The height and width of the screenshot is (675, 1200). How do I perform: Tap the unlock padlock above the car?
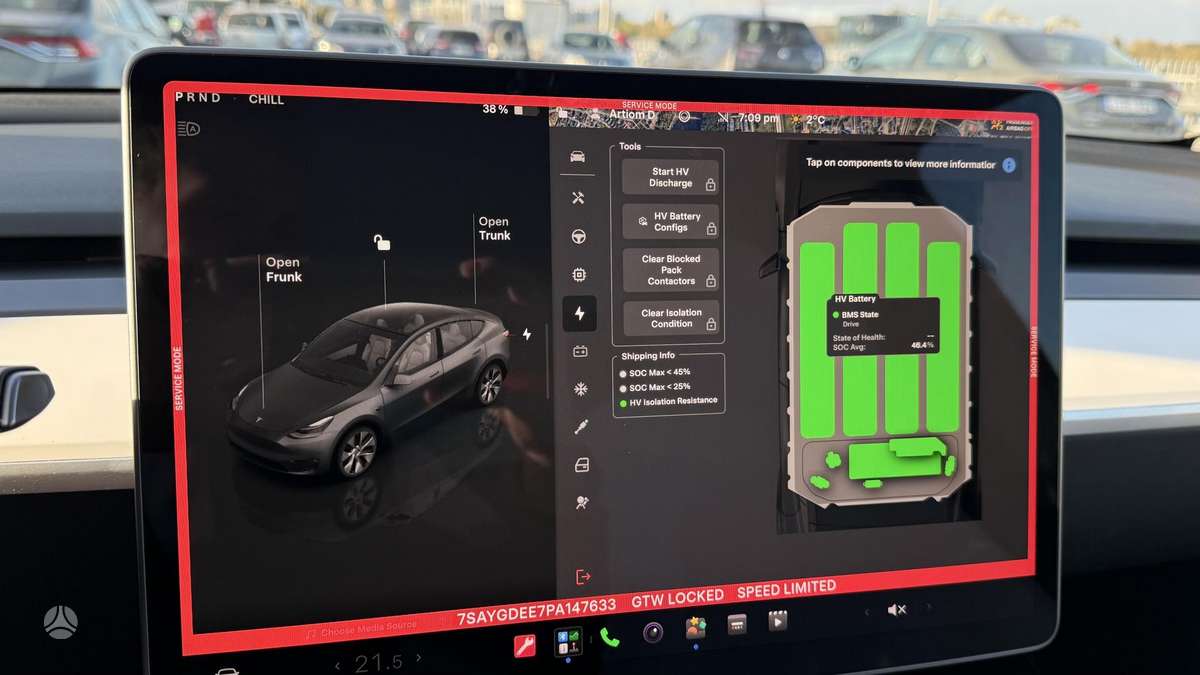(382, 242)
